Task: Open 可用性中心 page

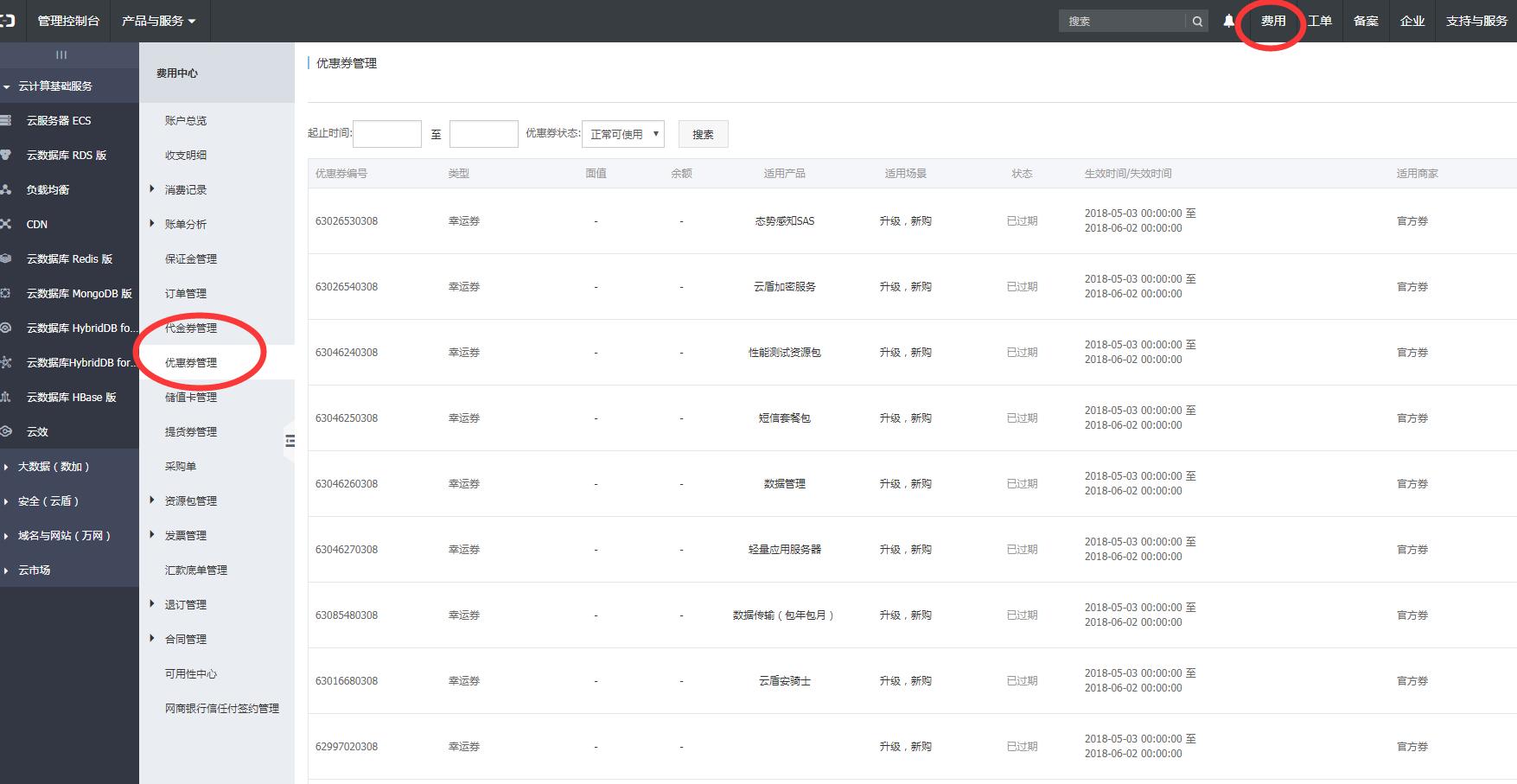Action: 191,673
